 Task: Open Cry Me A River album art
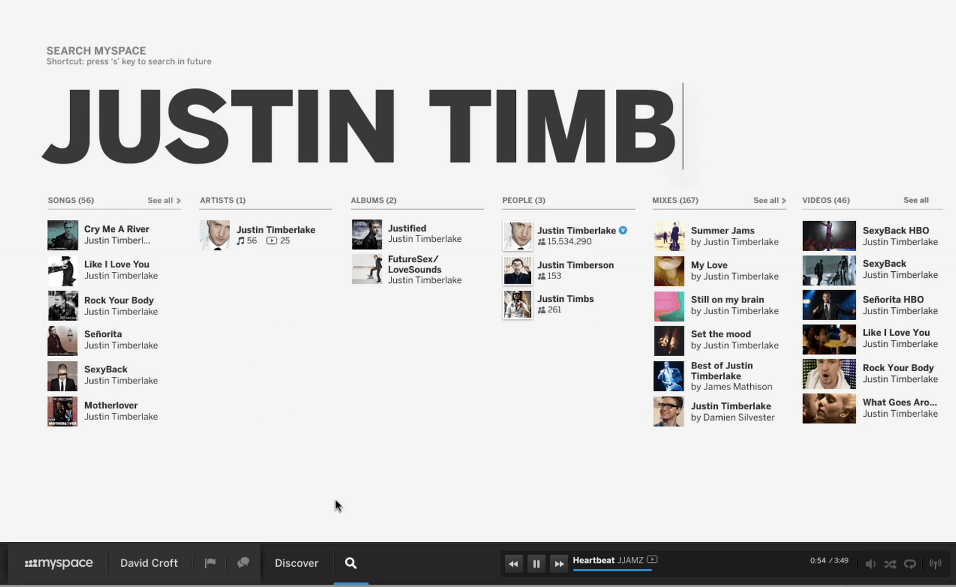tap(63, 235)
